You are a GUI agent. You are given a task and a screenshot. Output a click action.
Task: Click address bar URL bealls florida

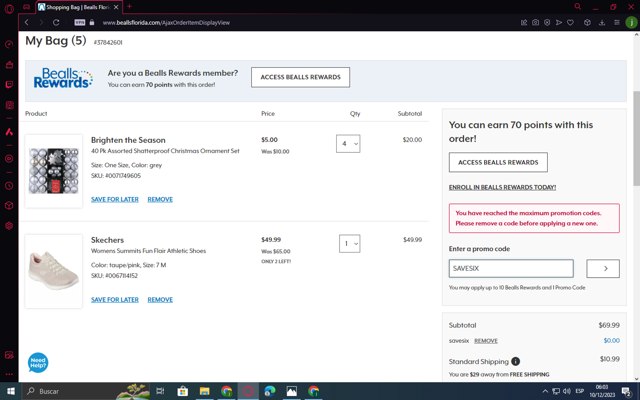pos(166,22)
